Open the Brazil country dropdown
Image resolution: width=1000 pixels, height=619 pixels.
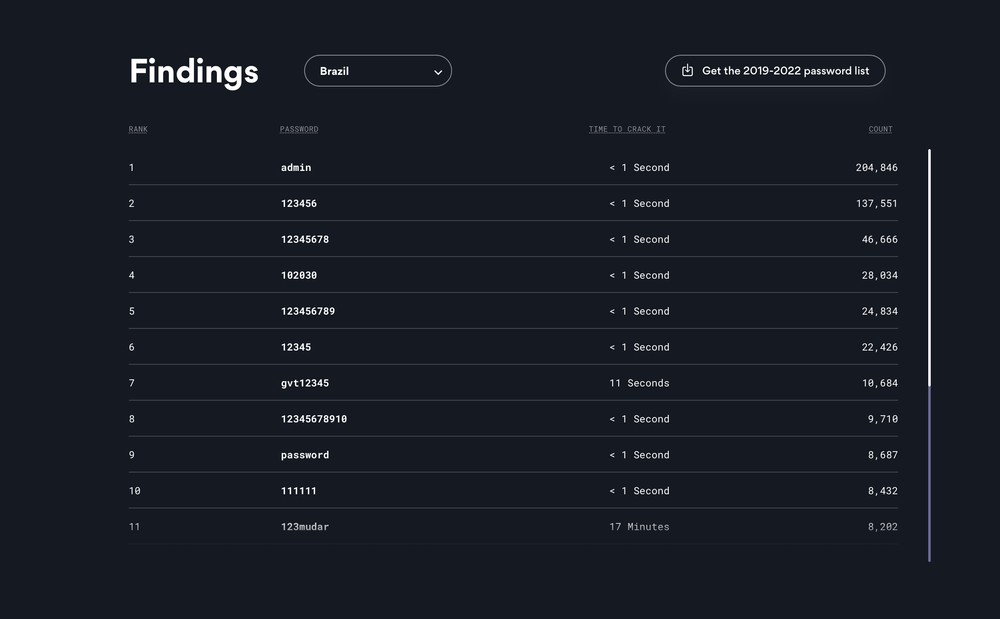[377, 71]
